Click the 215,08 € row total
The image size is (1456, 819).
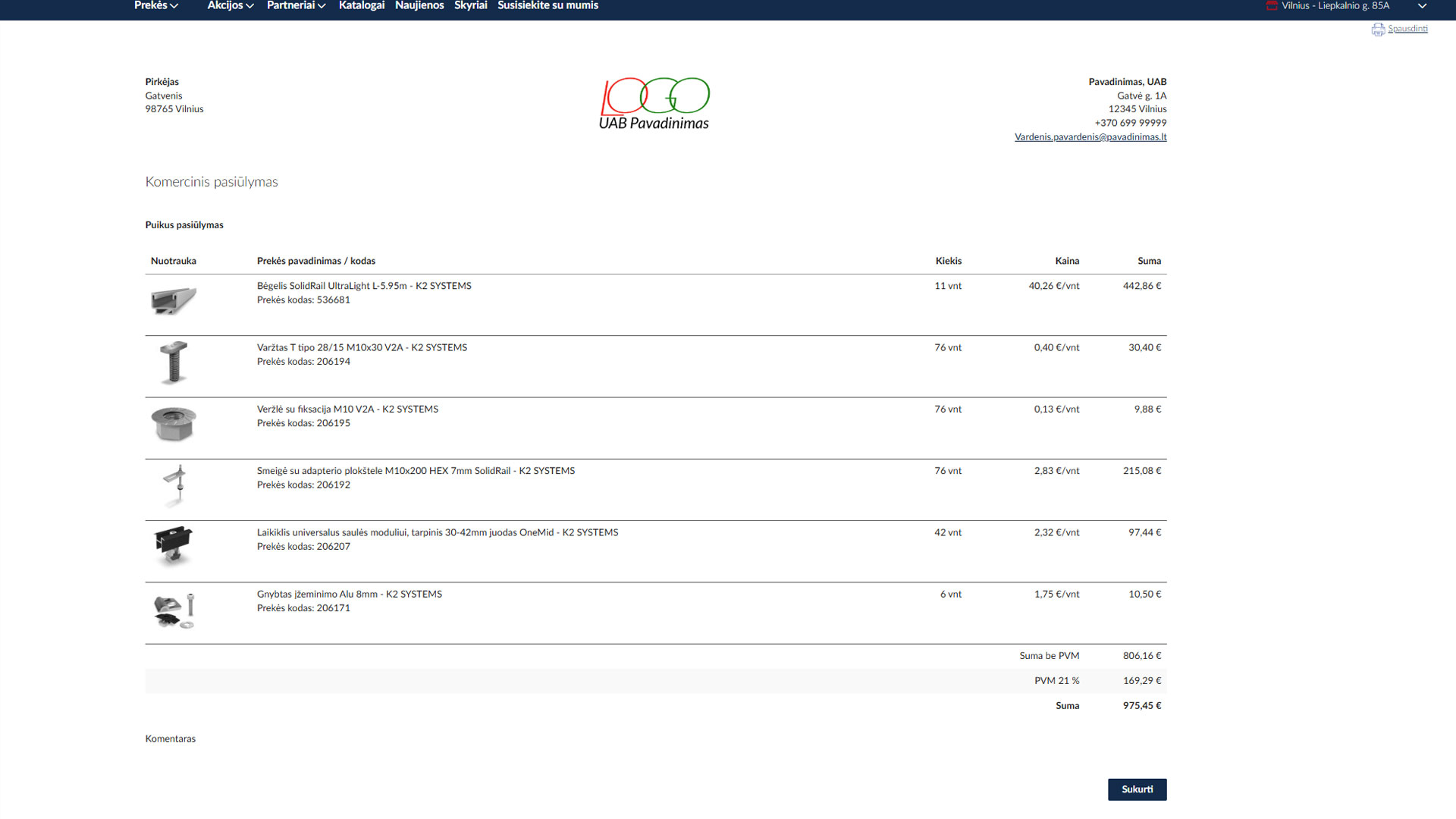pyautogui.click(x=1142, y=471)
